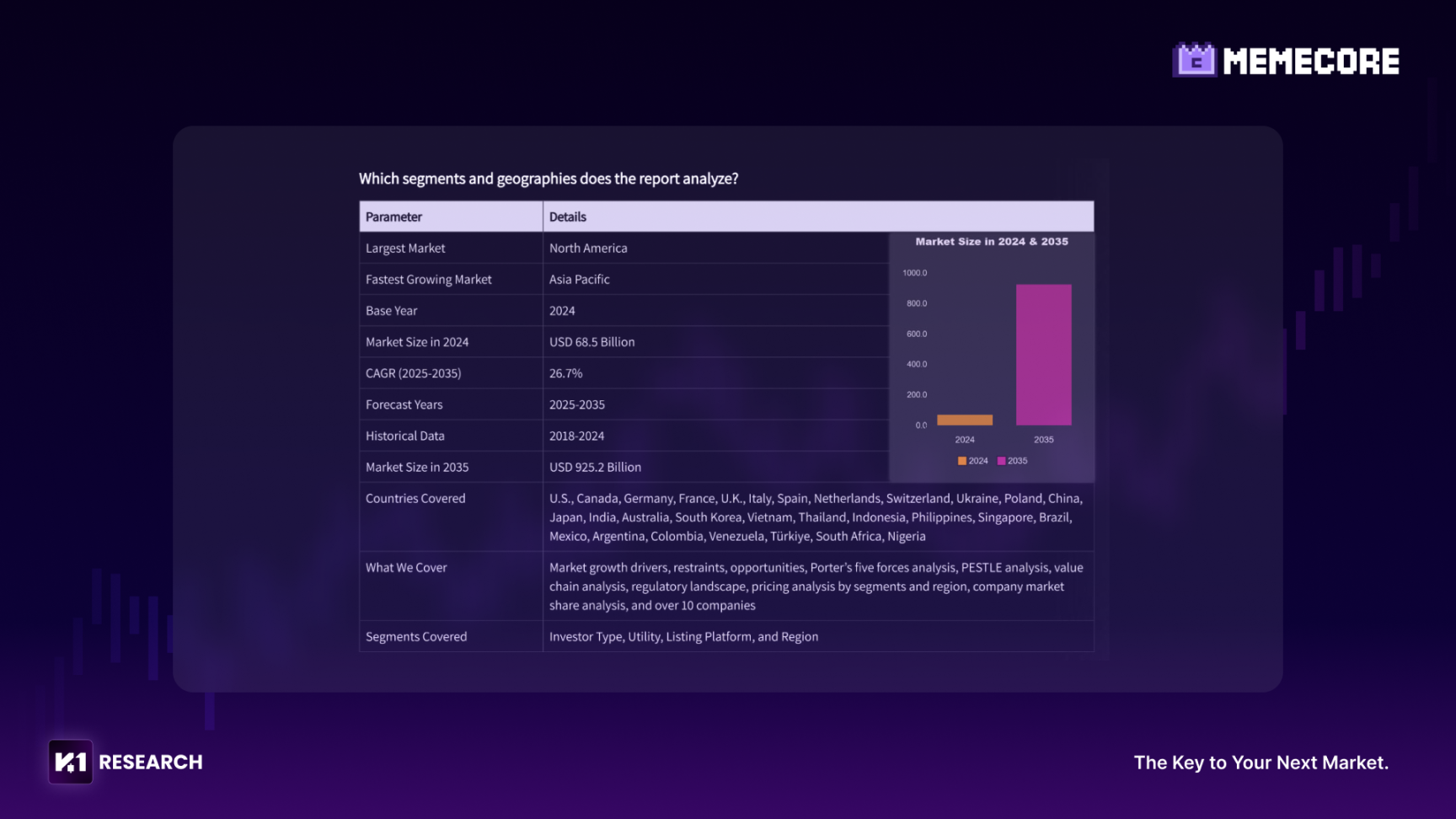
Task: Click The Key to Your Next Market tagline
Action: [x=1261, y=763]
